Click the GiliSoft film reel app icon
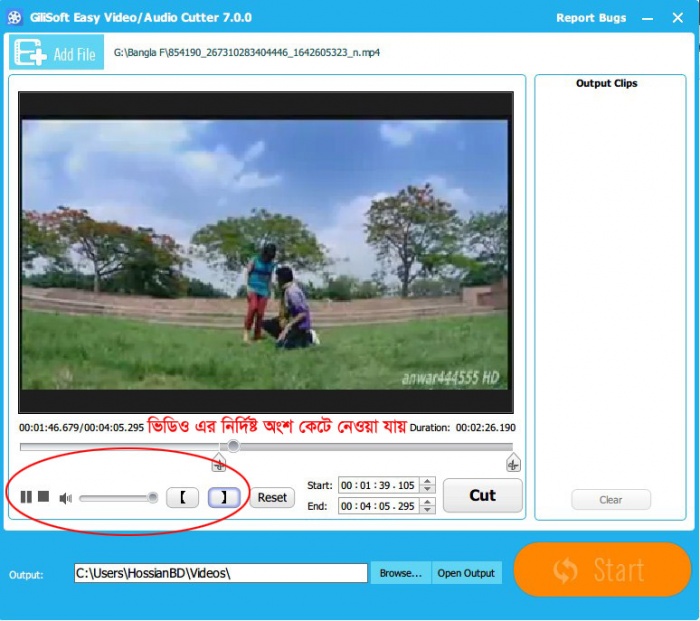 tap(14, 17)
